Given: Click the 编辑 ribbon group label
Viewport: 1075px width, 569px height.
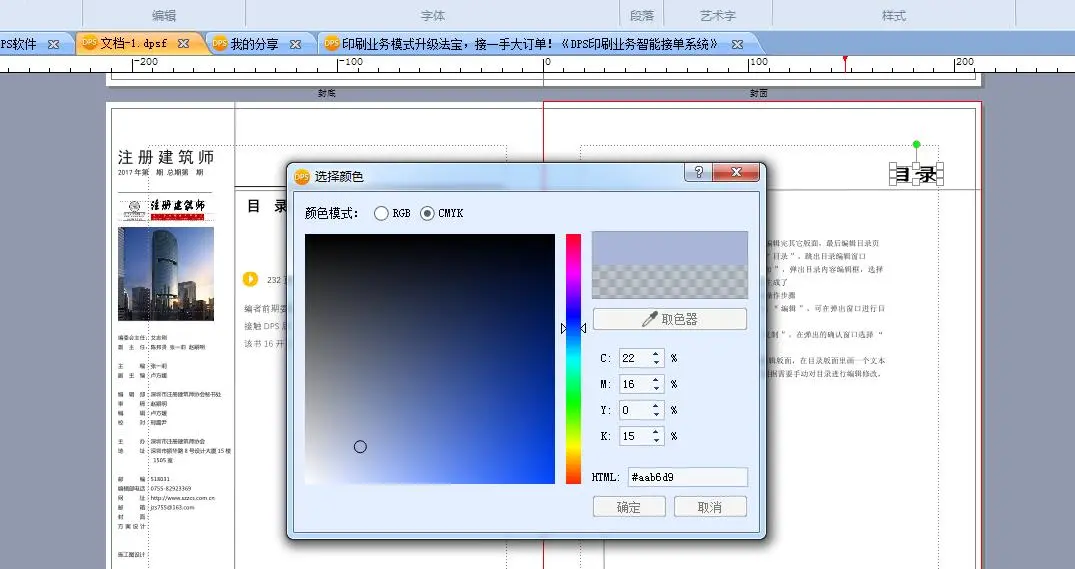Looking at the screenshot, I should click(164, 15).
